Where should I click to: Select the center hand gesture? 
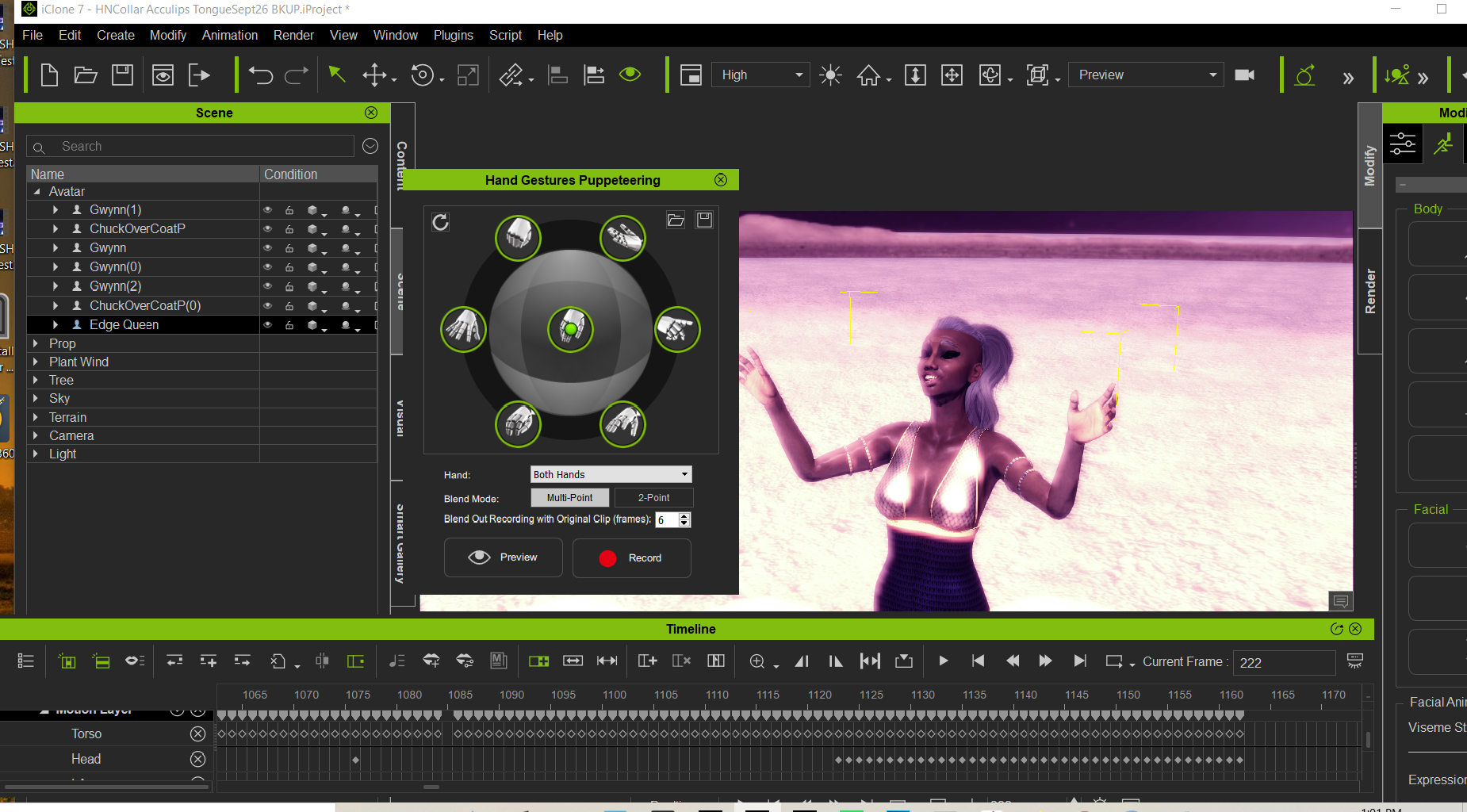(x=570, y=328)
